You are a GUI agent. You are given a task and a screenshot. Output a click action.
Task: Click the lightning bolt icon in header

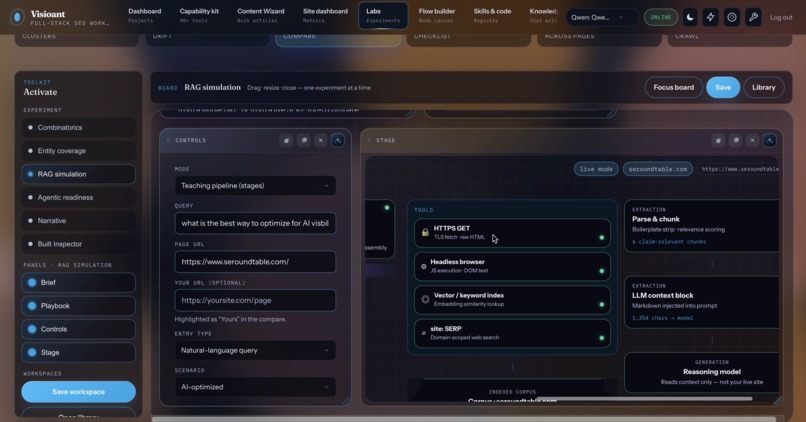(x=710, y=17)
